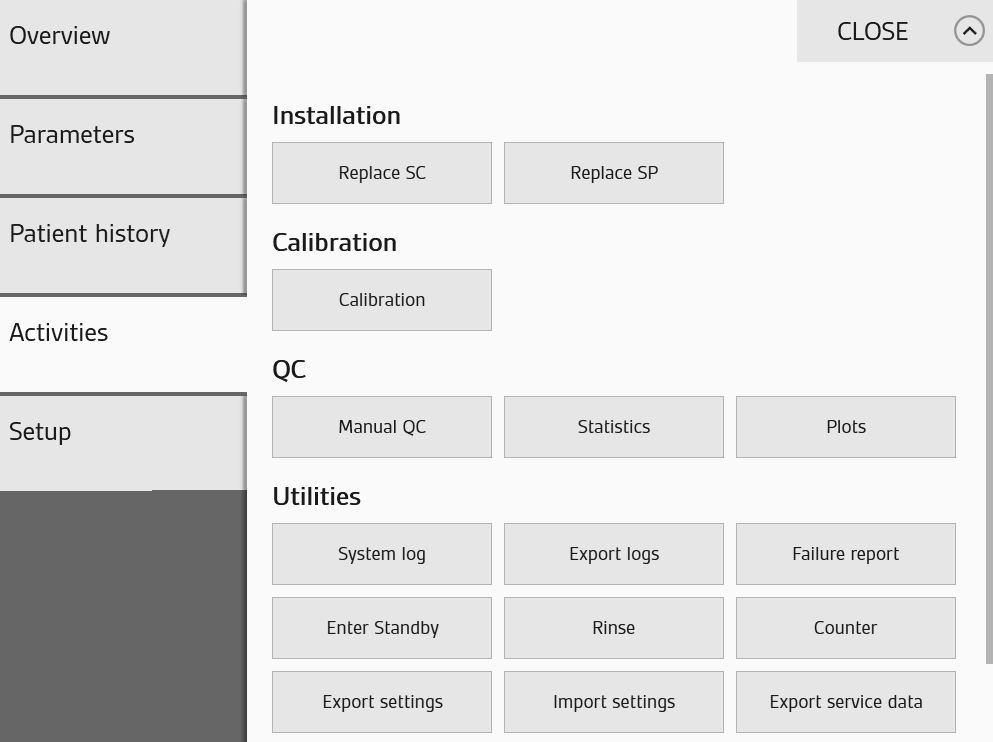The image size is (993, 742).
Task: Click the CLOSE chevron-up icon
Action: pos(969,31)
